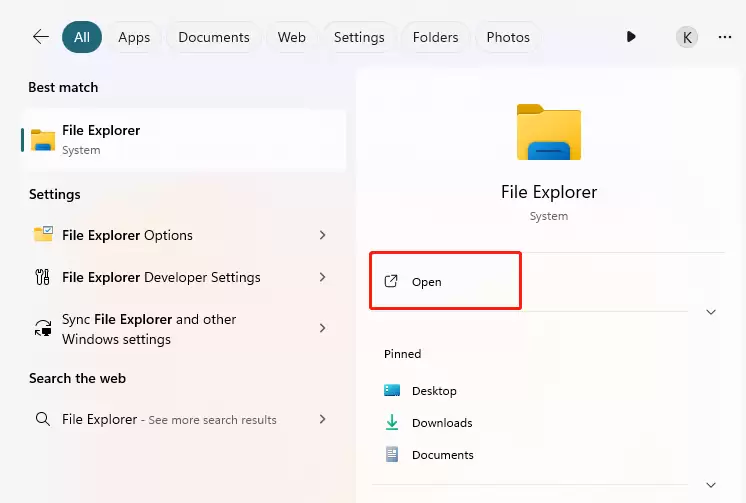Open the K user account avatar
This screenshot has width=746, height=503.
click(687, 37)
